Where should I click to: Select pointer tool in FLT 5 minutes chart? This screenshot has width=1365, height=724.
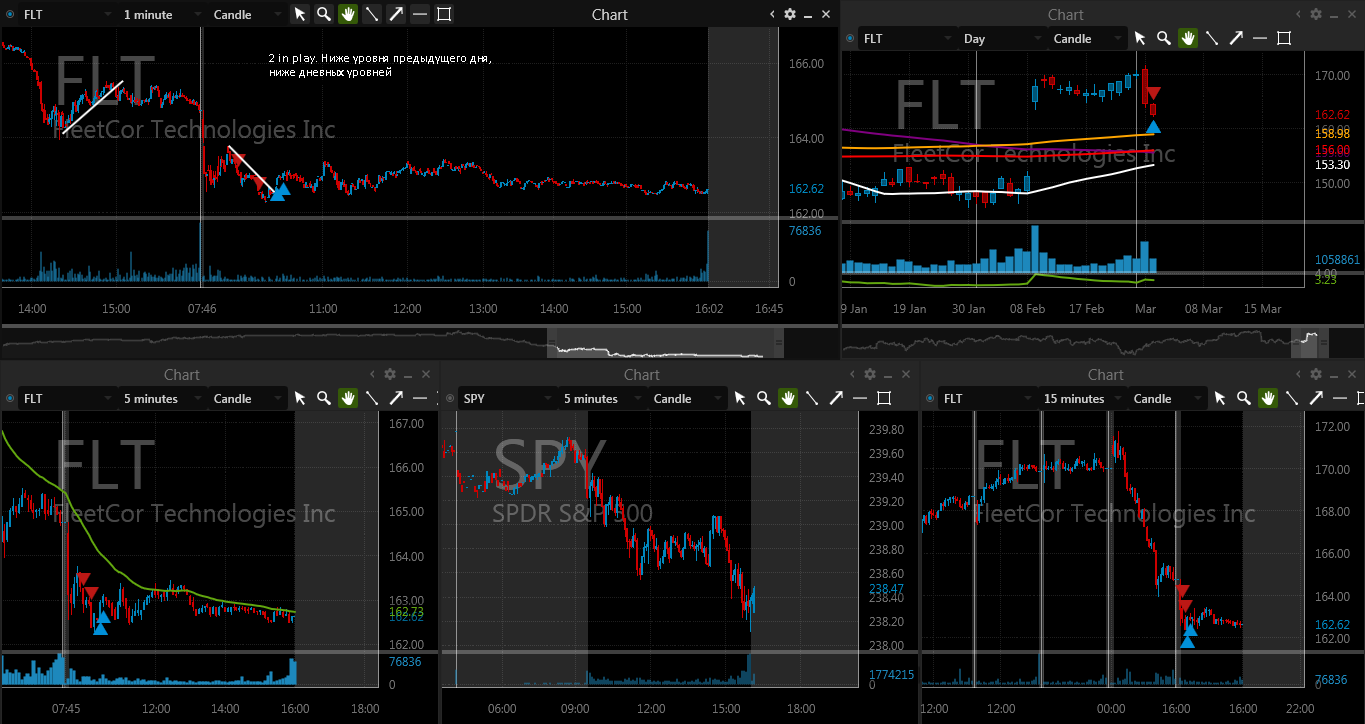click(300, 398)
